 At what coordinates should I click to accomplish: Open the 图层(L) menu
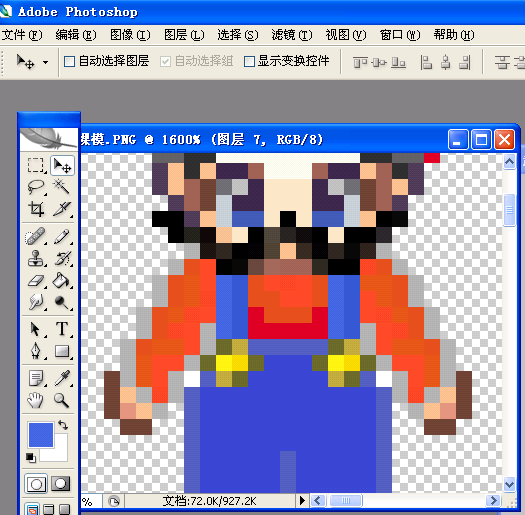coord(184,35)
